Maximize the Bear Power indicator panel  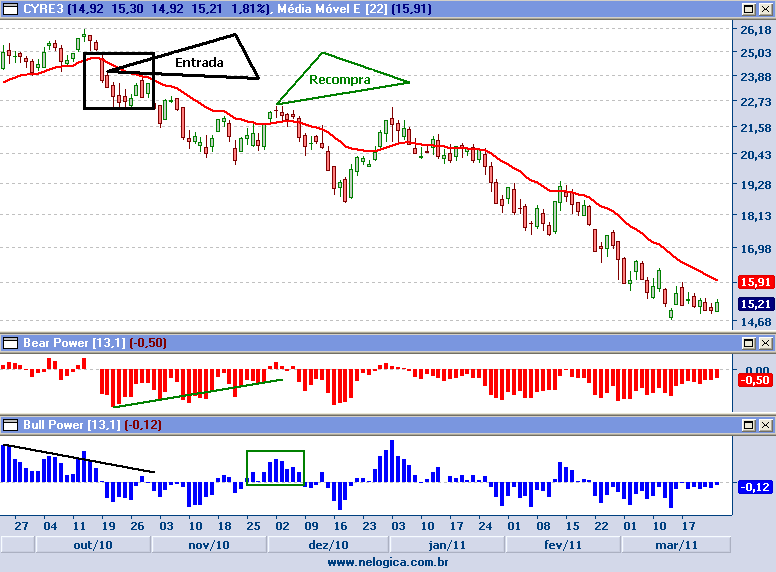748,344
